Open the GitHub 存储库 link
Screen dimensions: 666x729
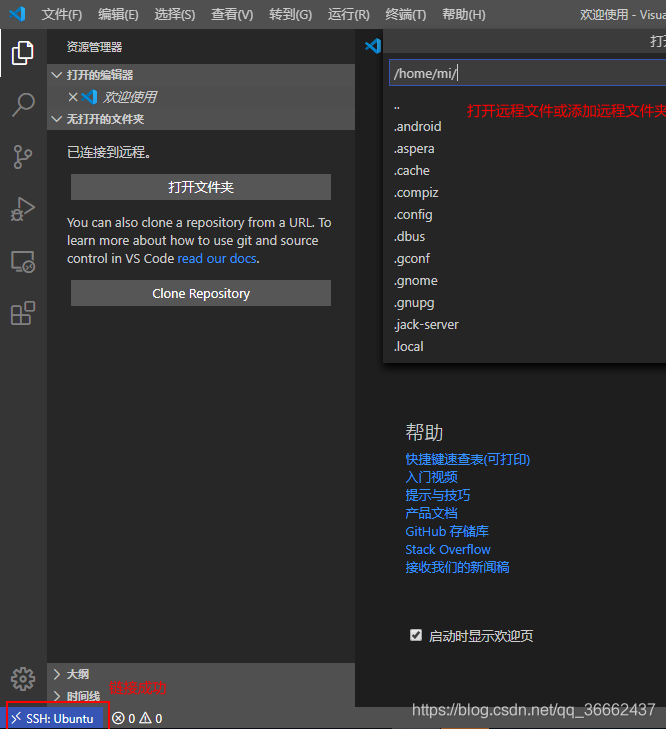(447, 531)
